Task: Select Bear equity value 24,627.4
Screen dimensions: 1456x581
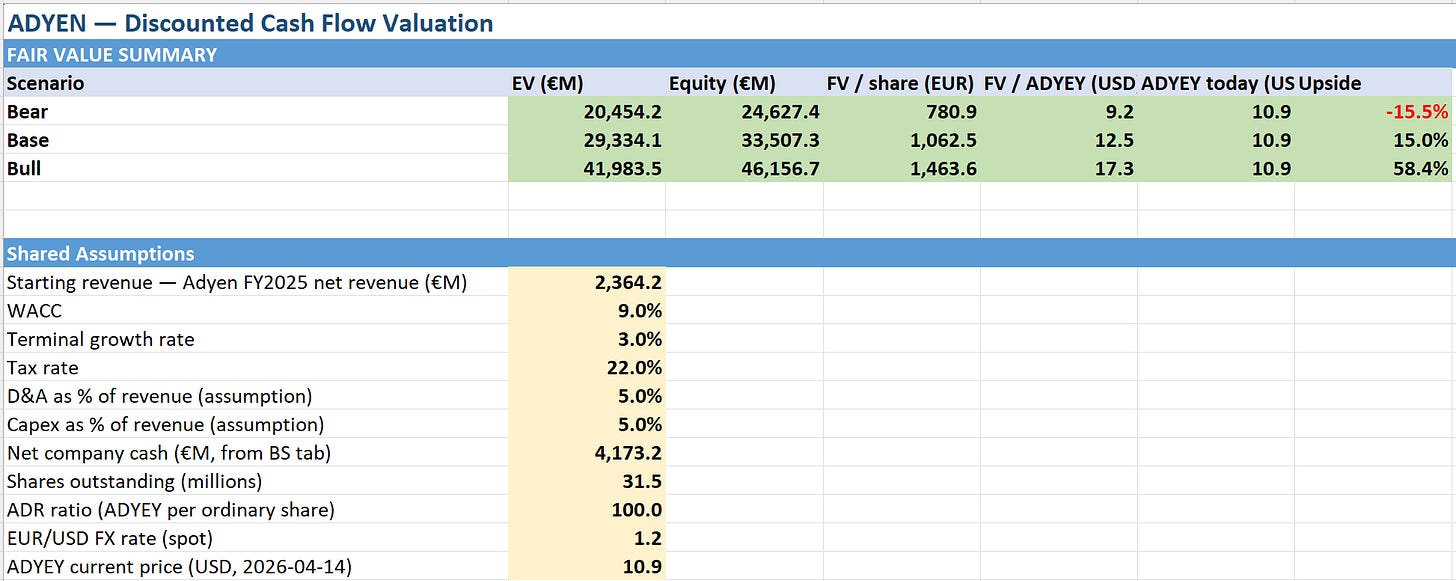Action: (744, 112)
